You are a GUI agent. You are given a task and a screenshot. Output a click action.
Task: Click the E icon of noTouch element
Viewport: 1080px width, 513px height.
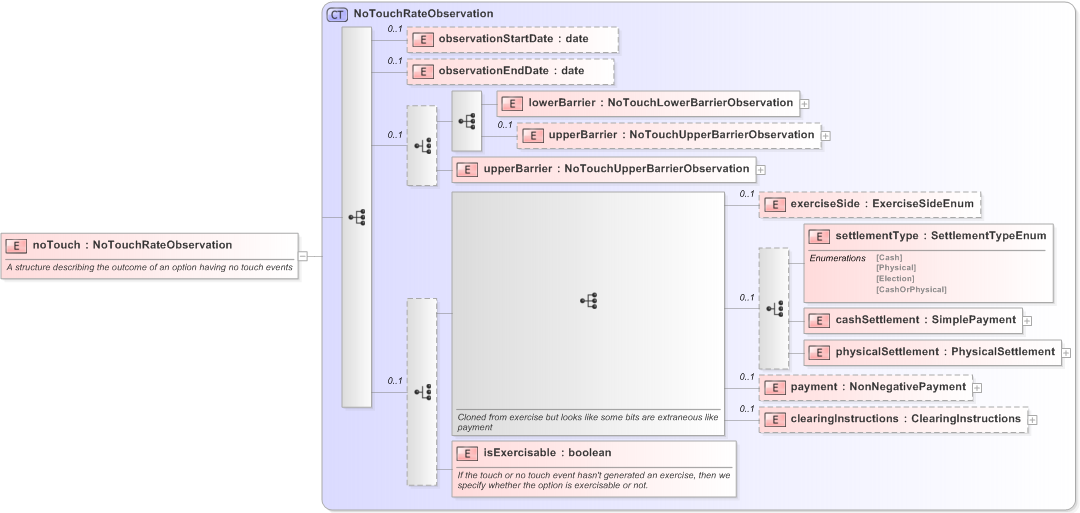pyautogui.click(x=16, y=245)
